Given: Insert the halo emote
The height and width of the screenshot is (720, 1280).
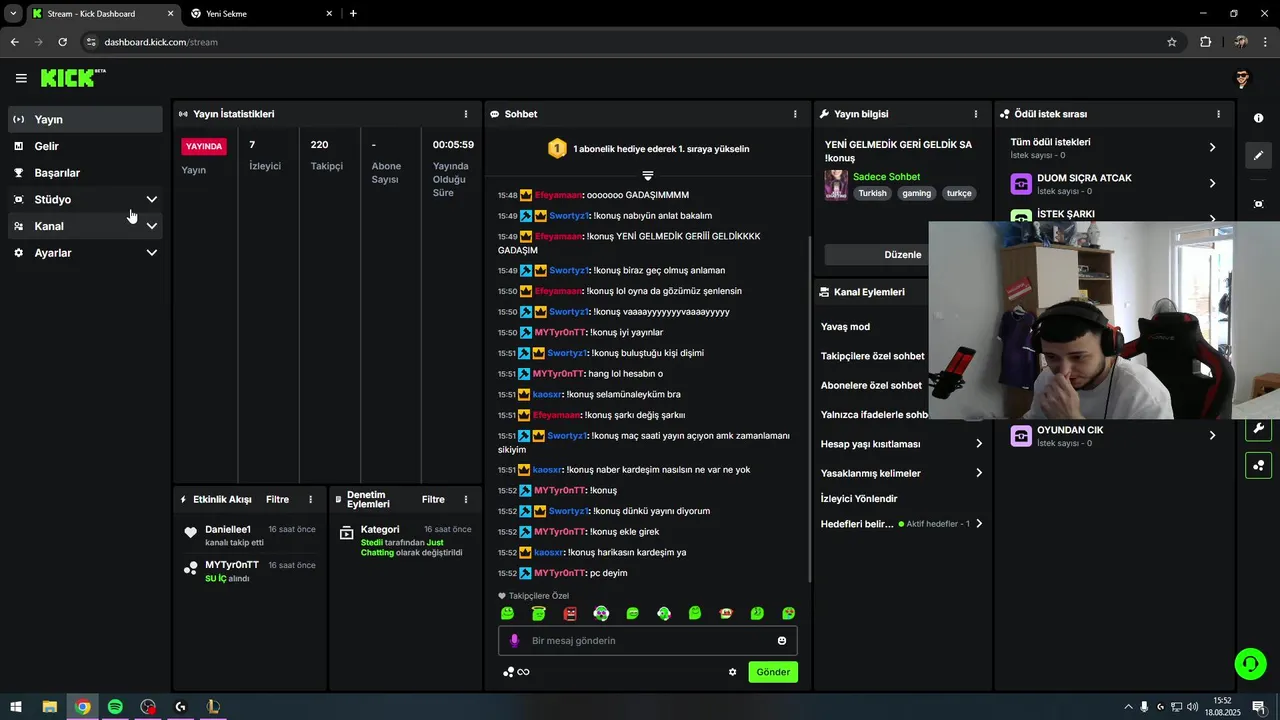Looking at the screenshot, I should 539,613.
